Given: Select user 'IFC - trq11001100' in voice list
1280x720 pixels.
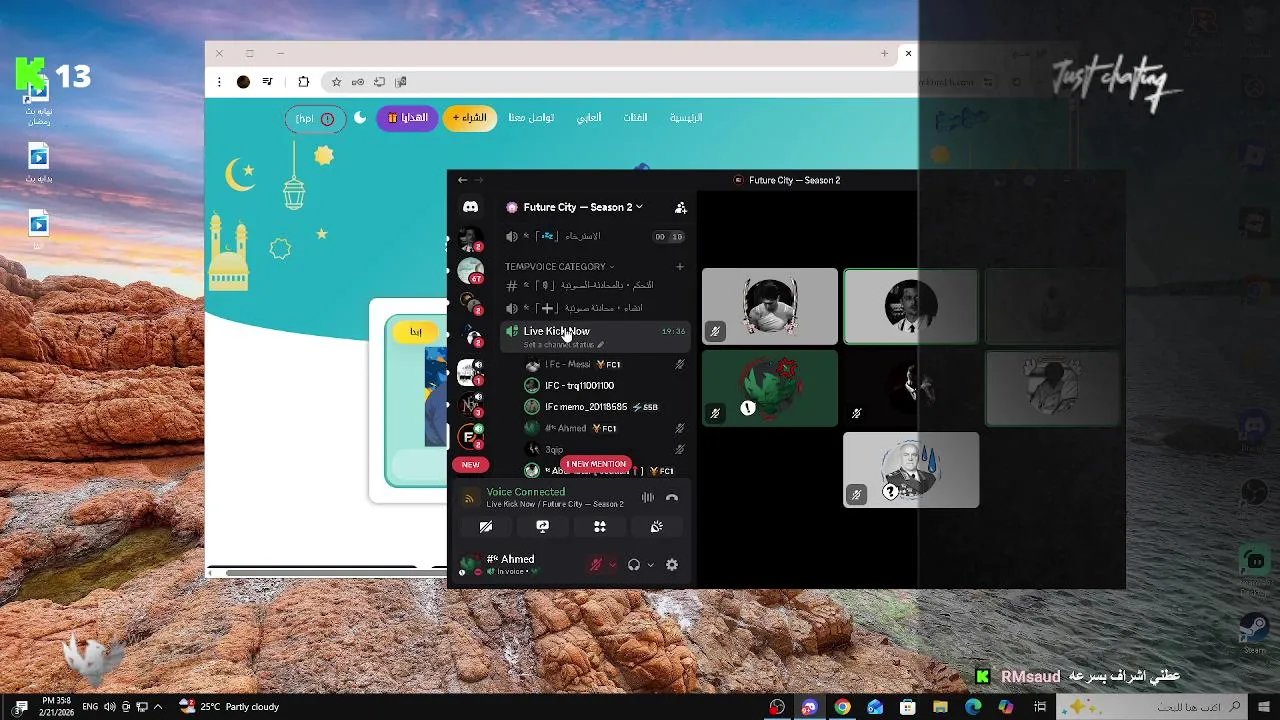Looking at the screenshot, I should pyautogui.click(x=579, y=385).
